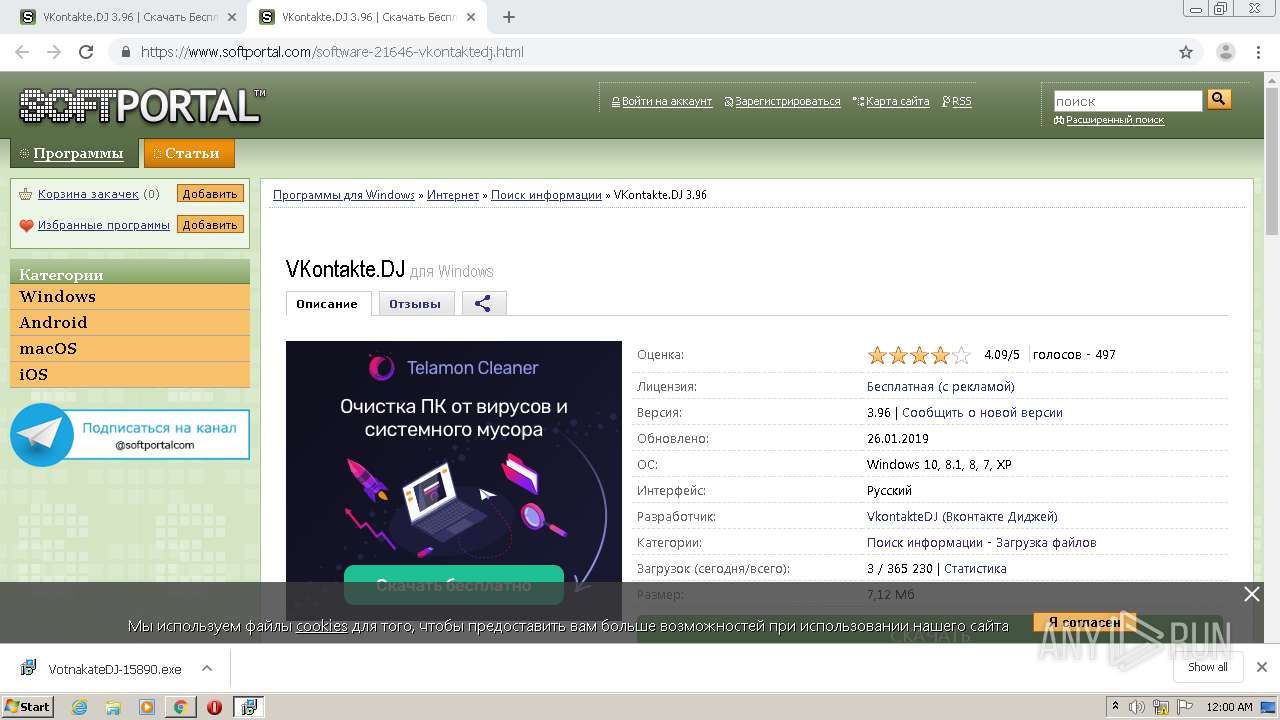Reload the page with refresh icon

86,52
